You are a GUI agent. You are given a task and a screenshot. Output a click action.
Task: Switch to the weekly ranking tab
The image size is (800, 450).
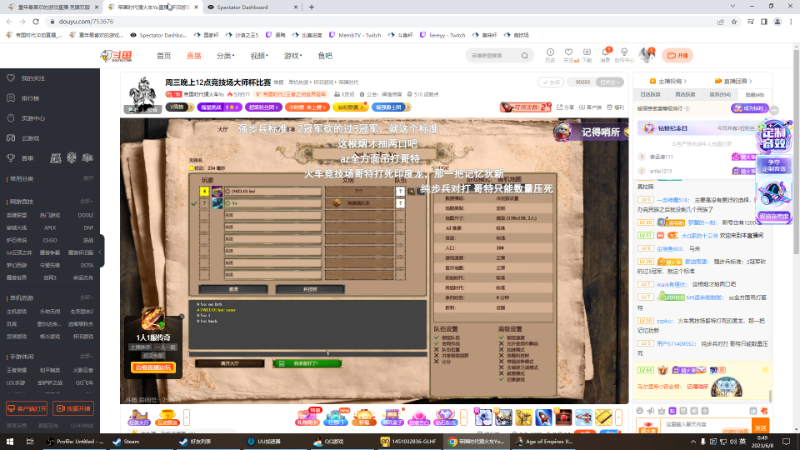(685, 95)
